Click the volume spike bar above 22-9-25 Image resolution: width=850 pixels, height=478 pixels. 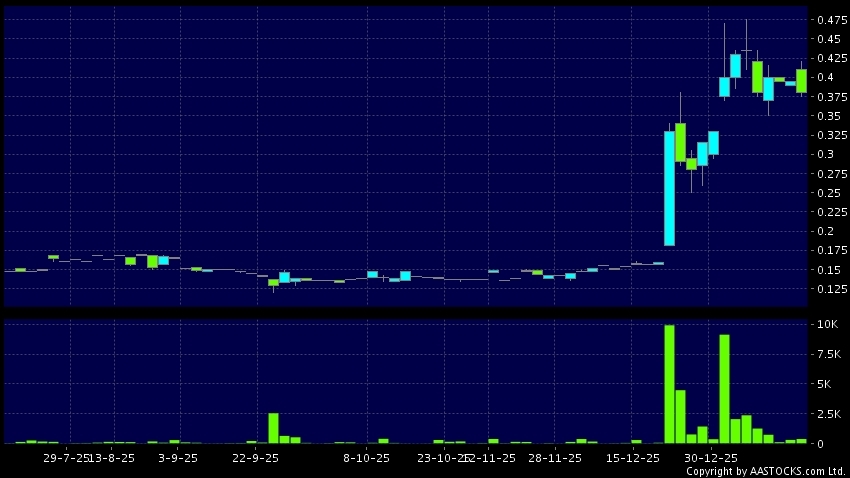click(x=273, y=428)
